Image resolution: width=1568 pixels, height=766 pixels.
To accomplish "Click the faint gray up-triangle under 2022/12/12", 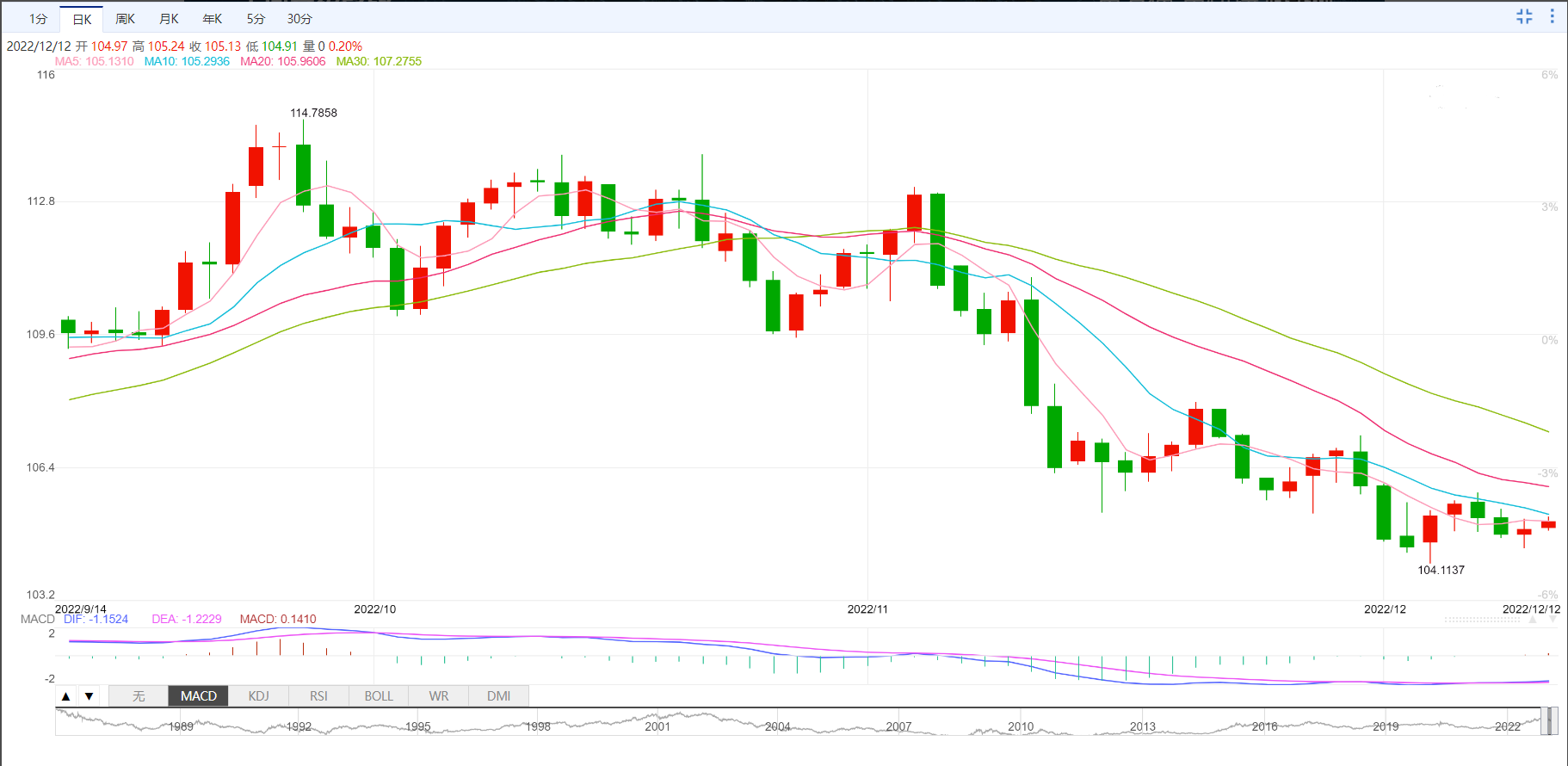I will point(1533,620).
